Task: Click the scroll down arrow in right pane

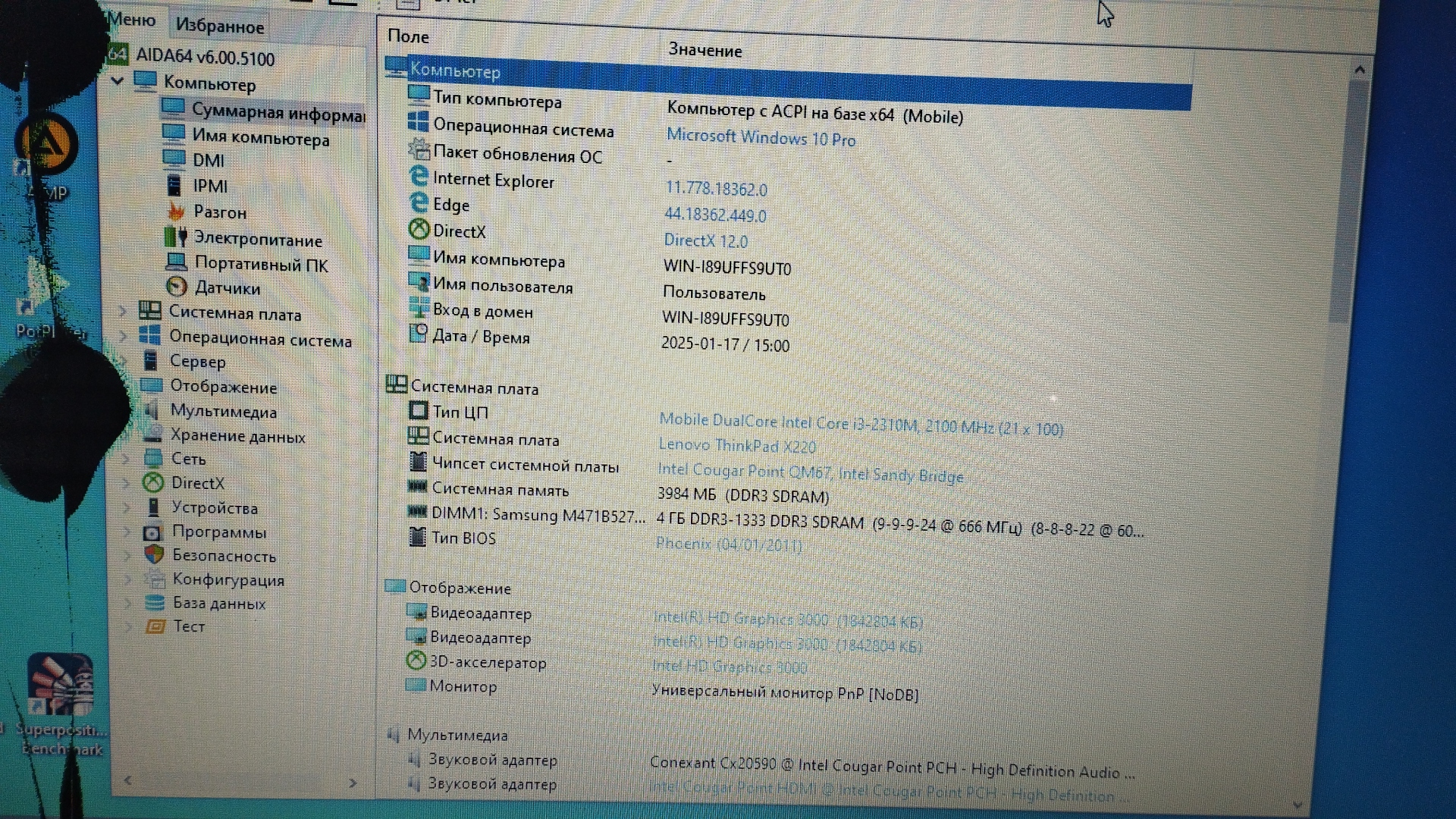Action: [x=1298, y=804]
